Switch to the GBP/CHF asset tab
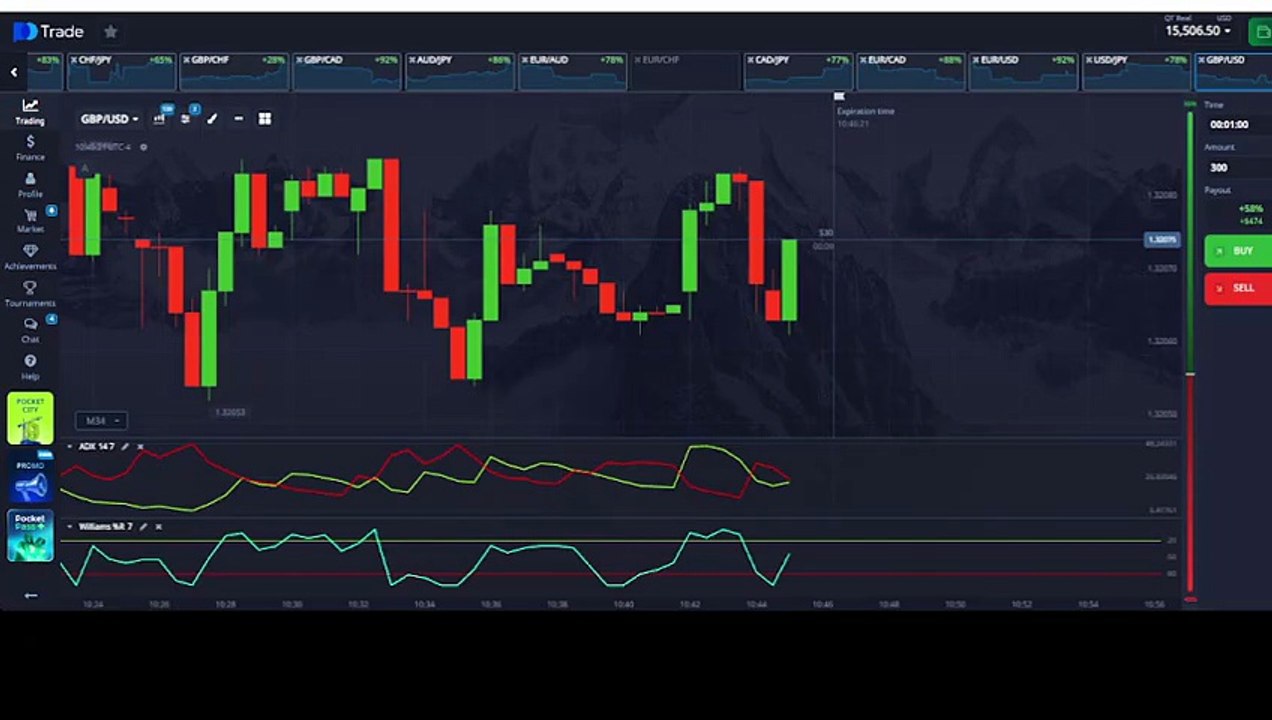 tap(234, 71)
